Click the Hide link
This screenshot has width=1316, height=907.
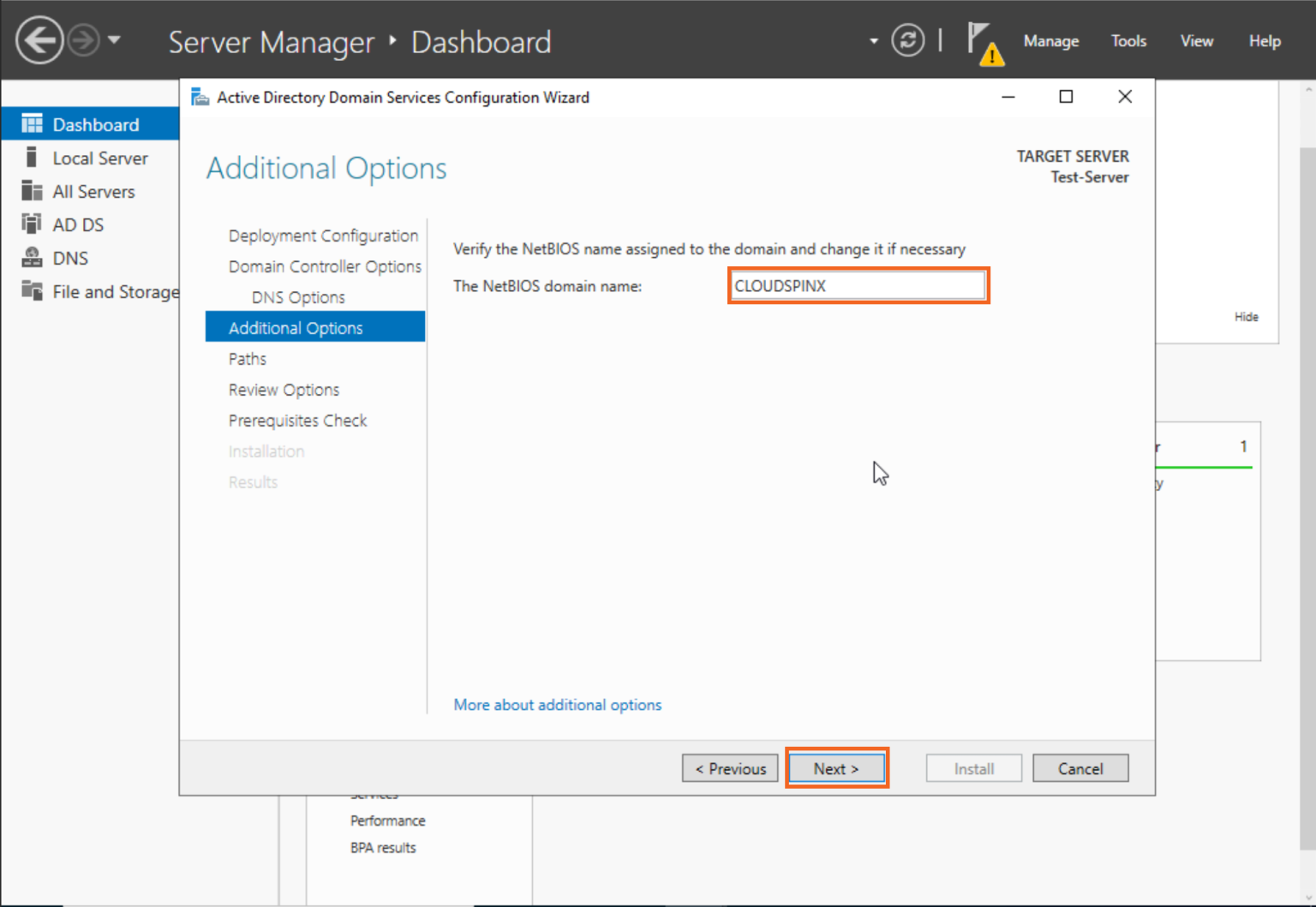pyautogui.click(x=1247, y=316)
